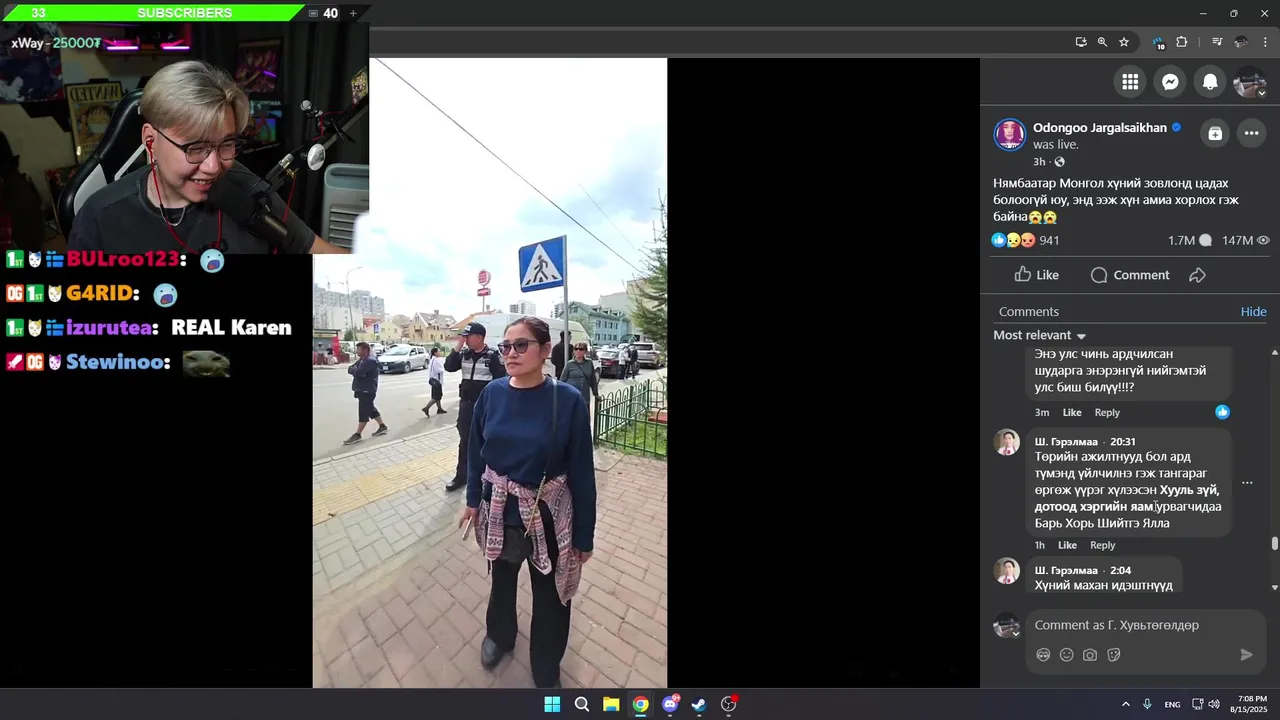1280x720 pixels.
Task: Open Ш. Гэрэлмаа's avatar on the 20:31 comment
Action: pos(1007,442)
